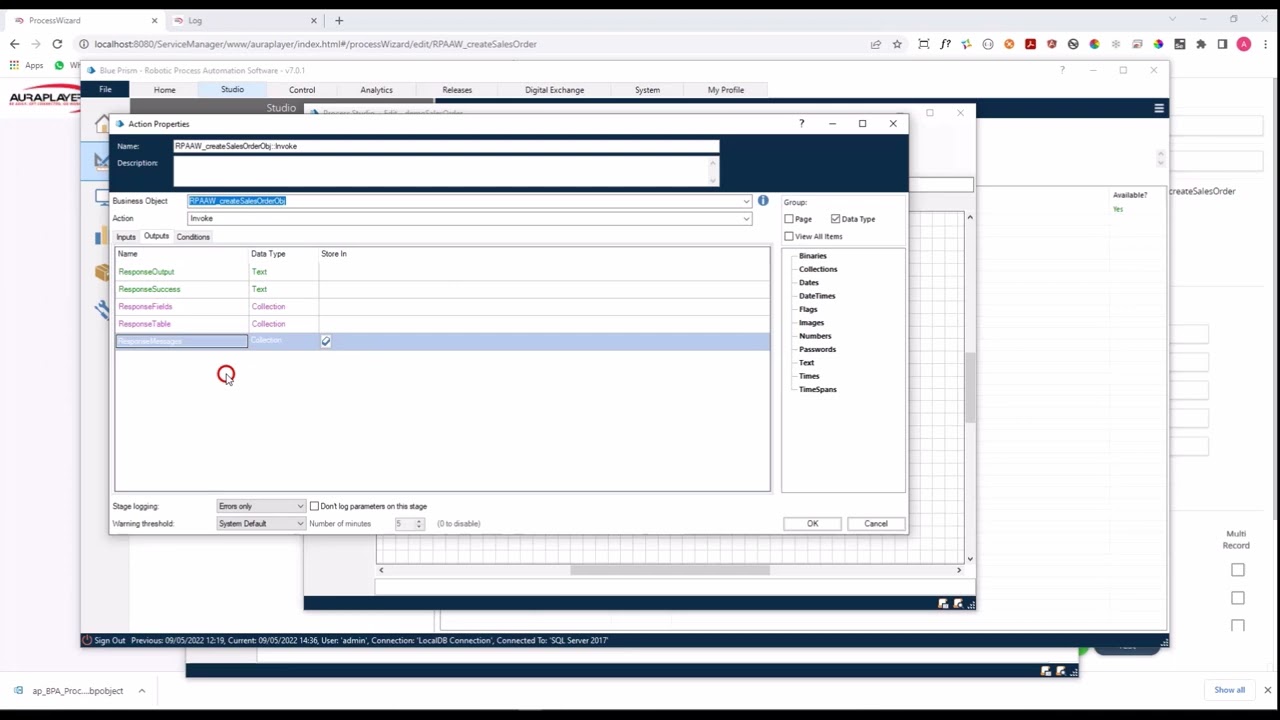Open the Stage logging dropdown

tap(261, 506)
